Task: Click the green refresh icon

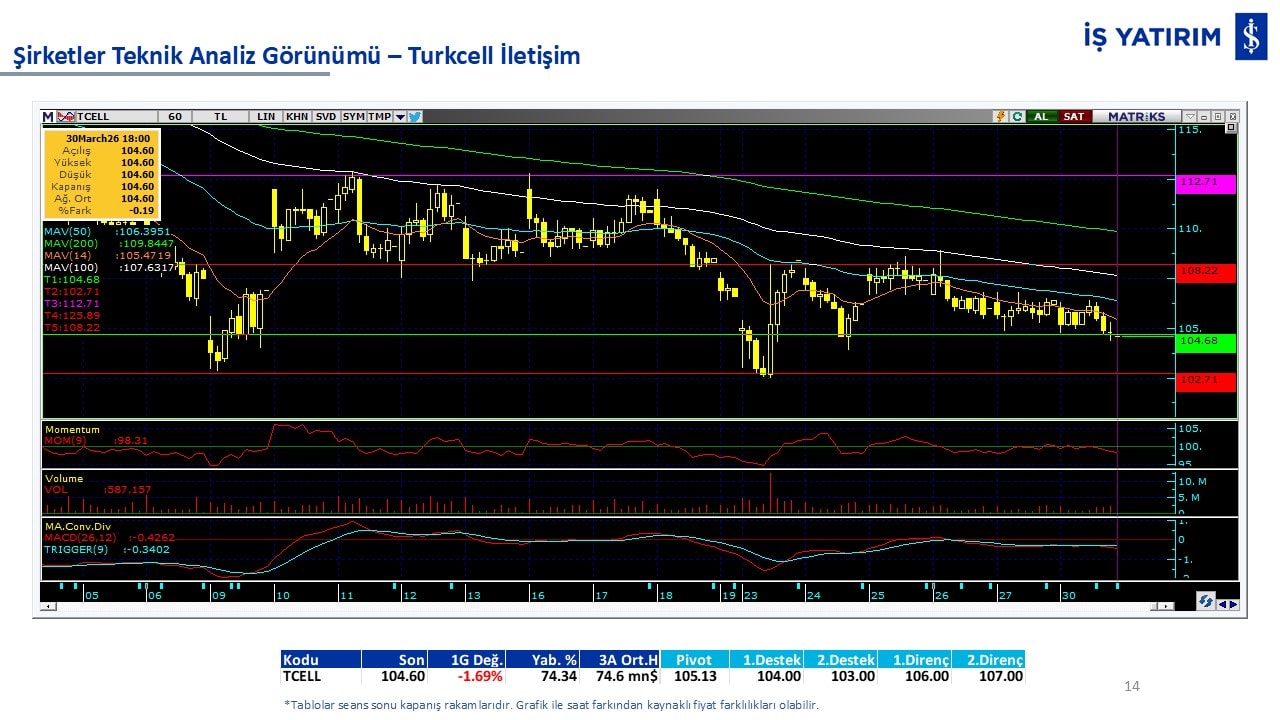Action: pos(1017,117)
